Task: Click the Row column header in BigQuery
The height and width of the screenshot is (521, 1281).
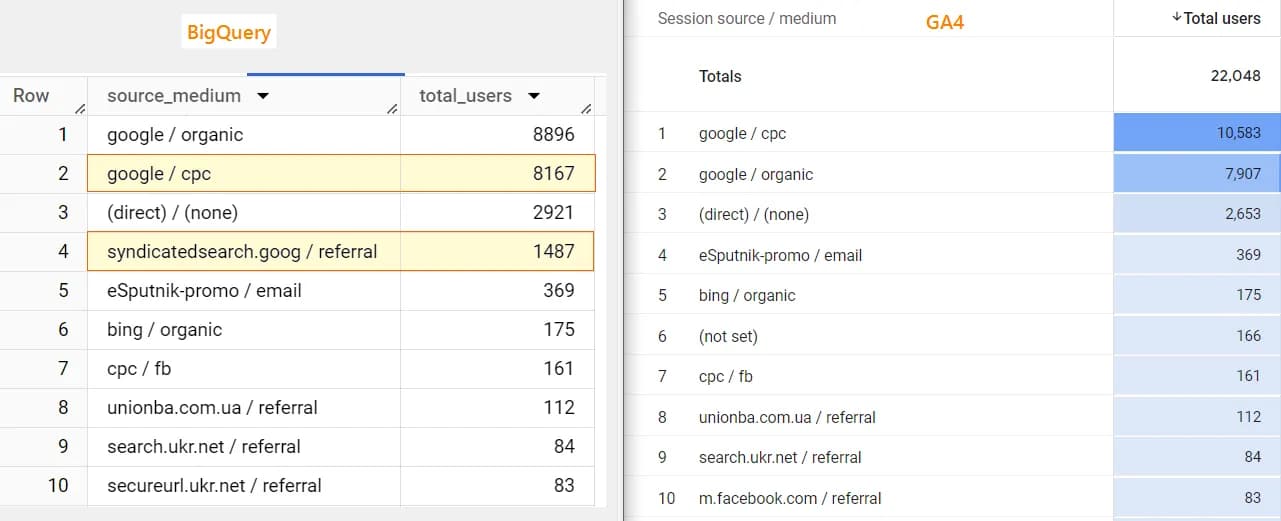Action: click(x=31, y=96)
